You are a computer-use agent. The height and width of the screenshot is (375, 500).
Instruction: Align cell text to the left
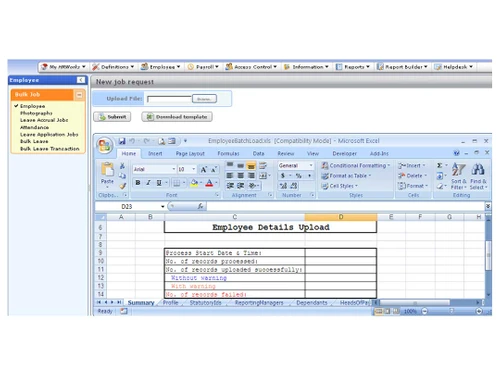click(230, 175)
